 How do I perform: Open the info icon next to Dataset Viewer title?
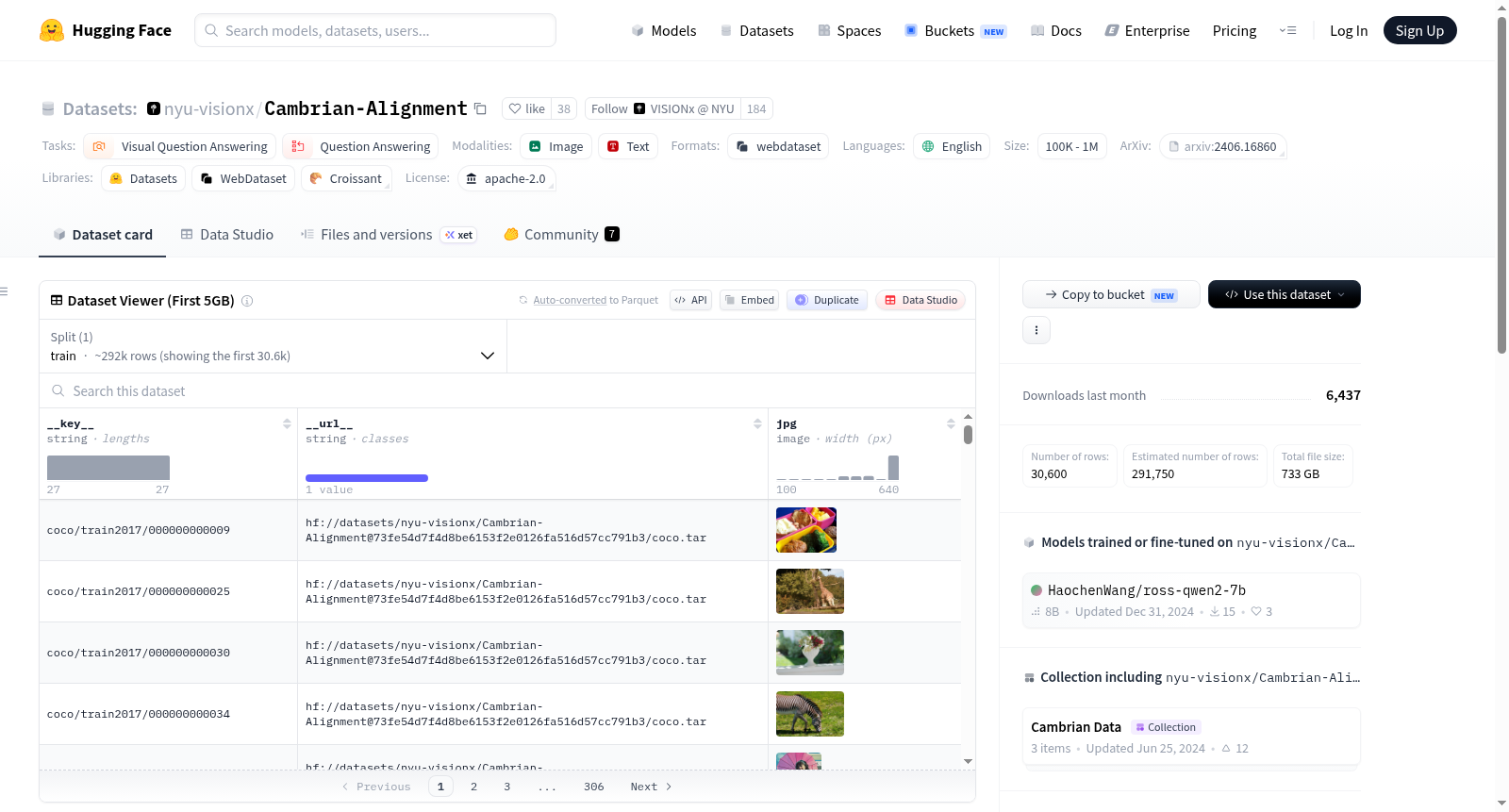click(x=247, y=301)
